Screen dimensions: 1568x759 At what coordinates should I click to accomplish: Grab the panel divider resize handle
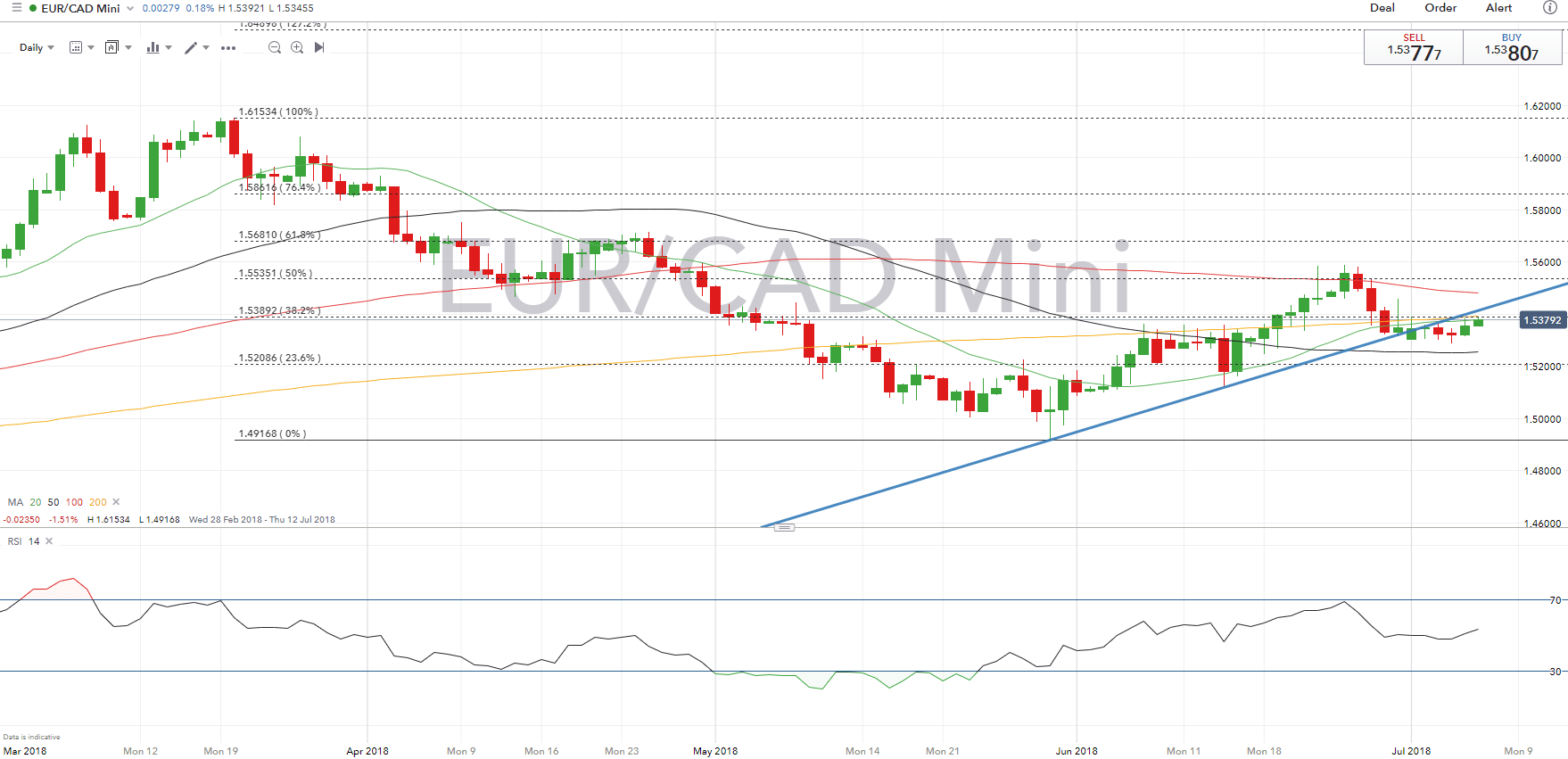coord(784,528)
